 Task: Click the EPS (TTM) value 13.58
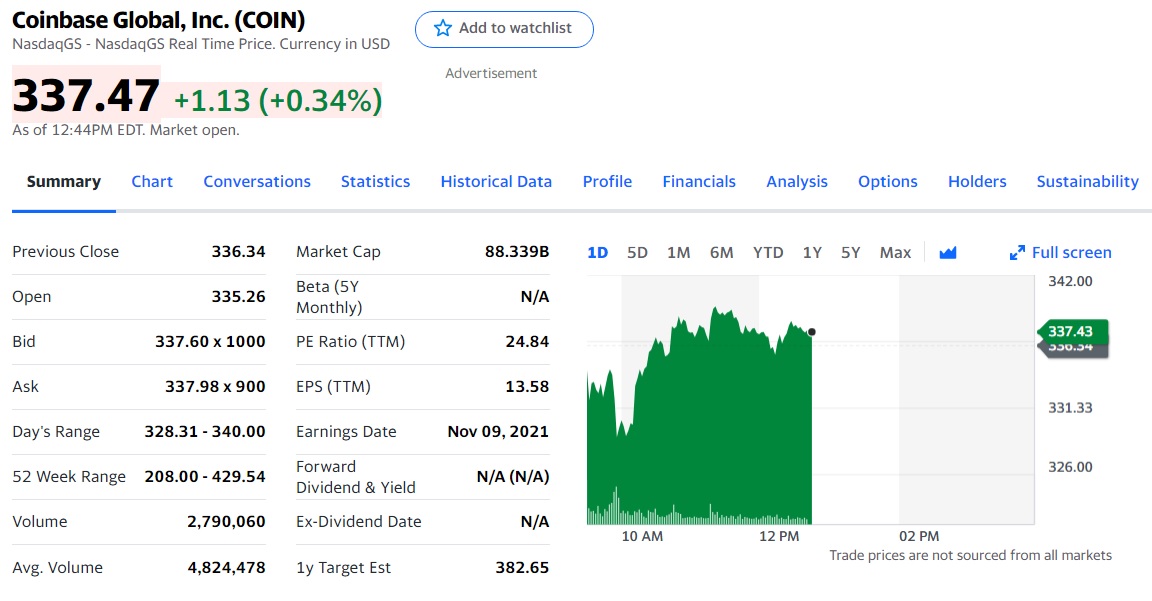tap(528, 386)
